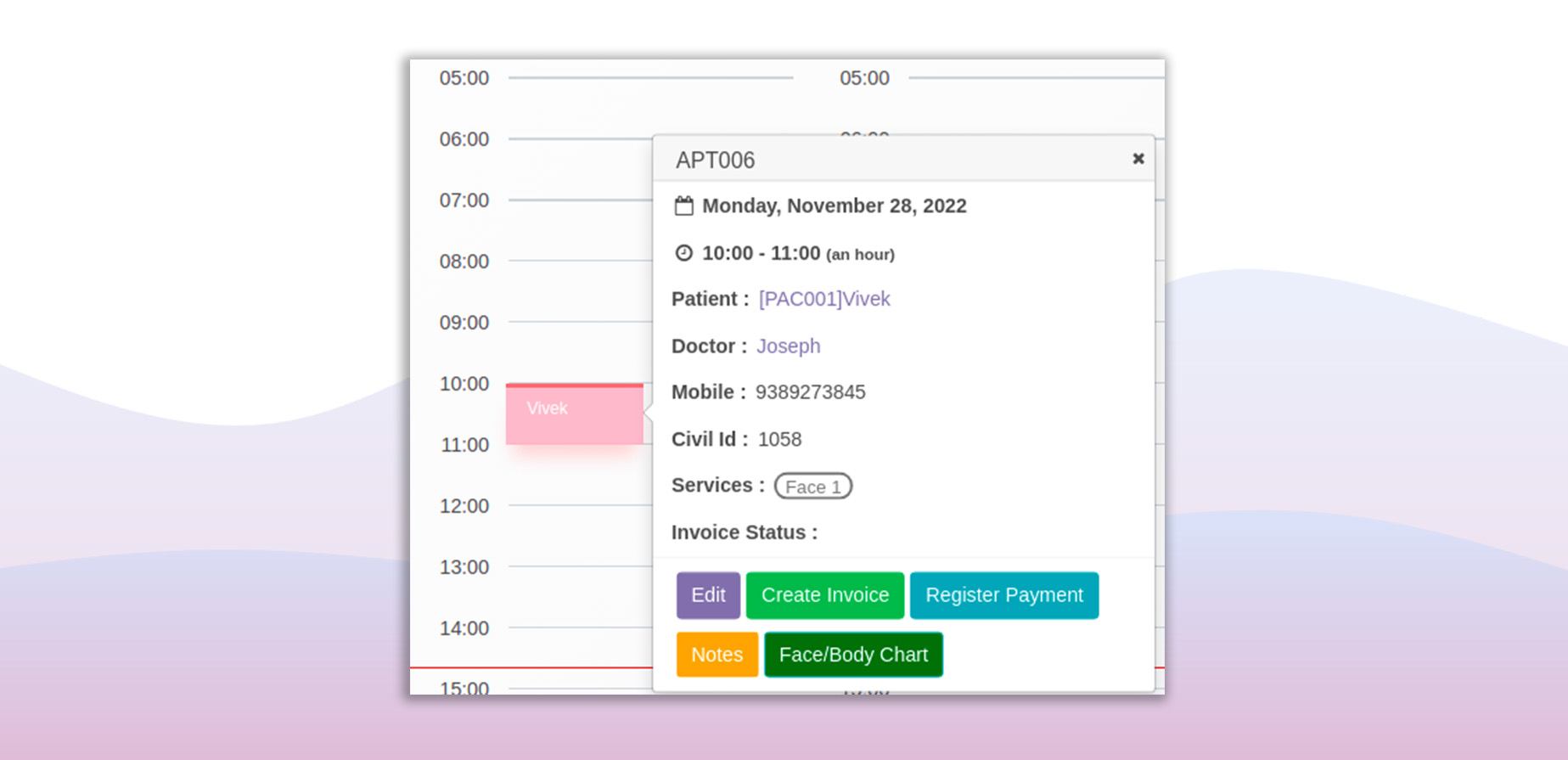Click the Register Payment button

[1003, 595]
